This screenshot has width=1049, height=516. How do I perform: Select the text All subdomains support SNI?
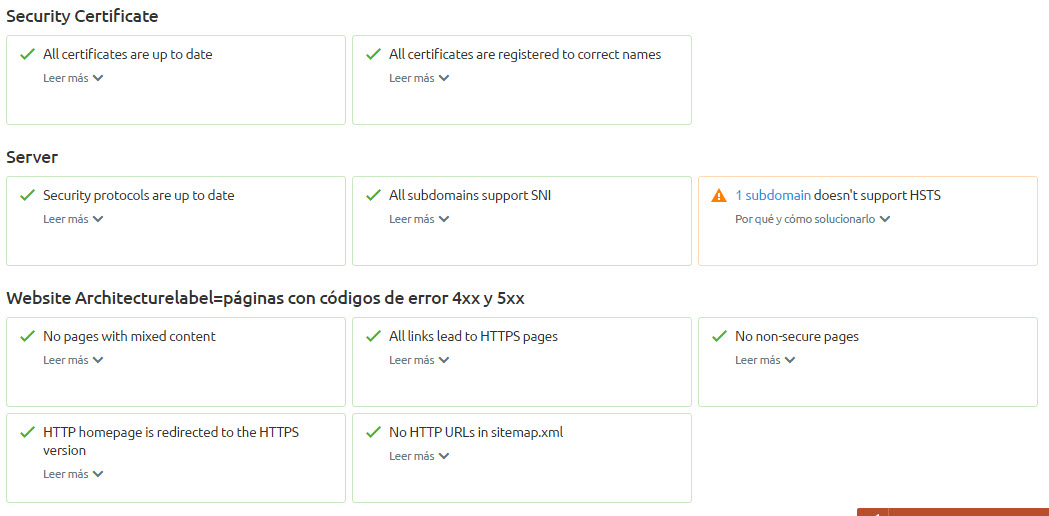tap(470, 196)
